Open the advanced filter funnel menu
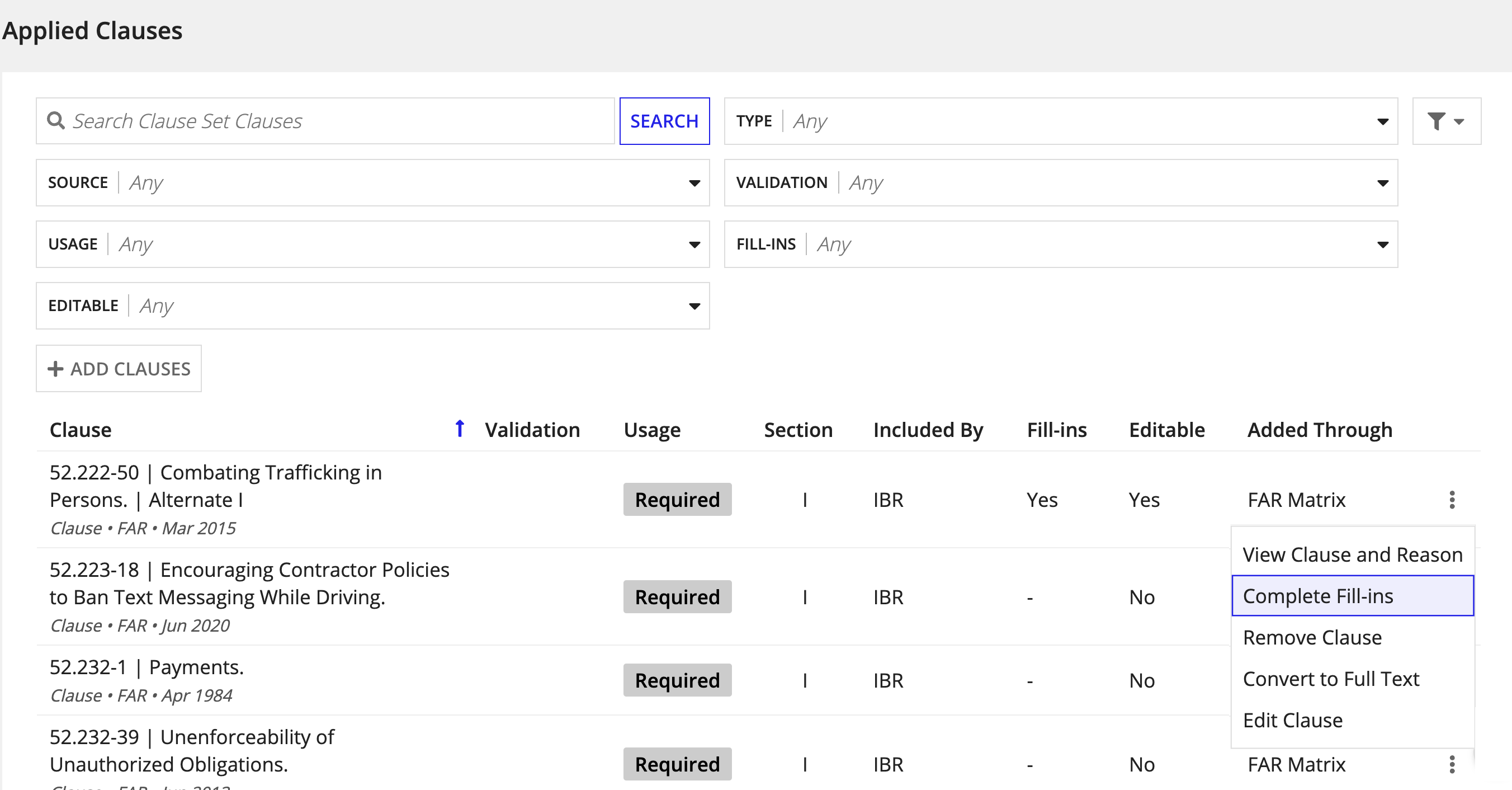Screen dimensions: 1512x790 pos(1446,121)
